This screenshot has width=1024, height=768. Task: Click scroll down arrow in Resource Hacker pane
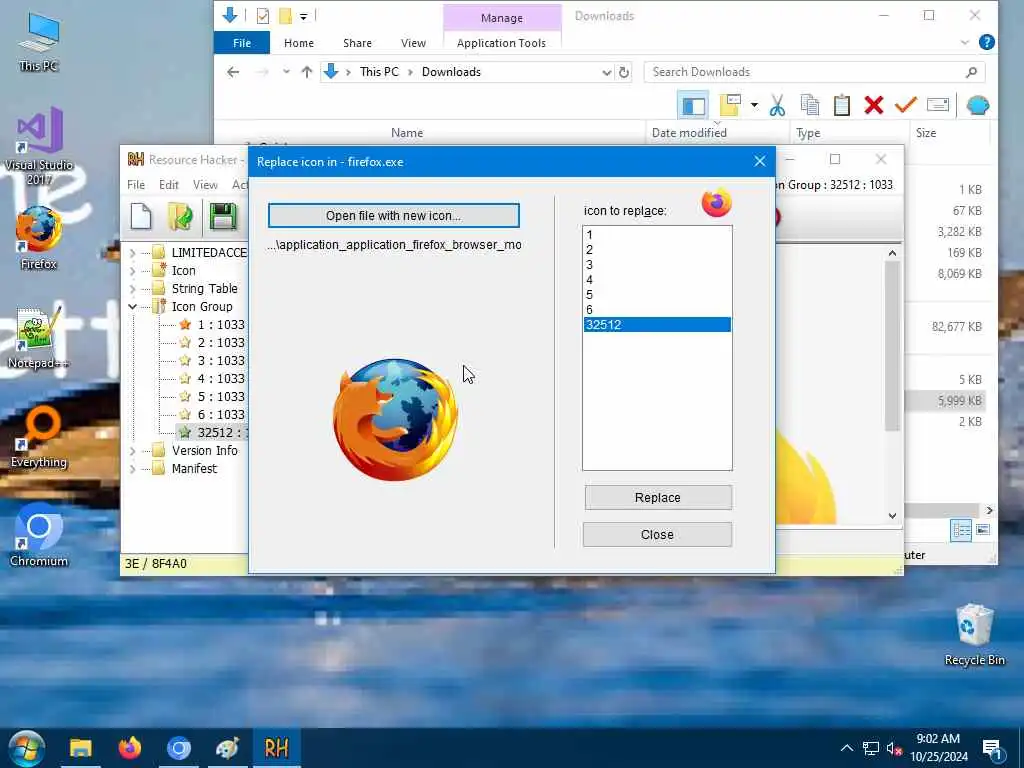892,516
